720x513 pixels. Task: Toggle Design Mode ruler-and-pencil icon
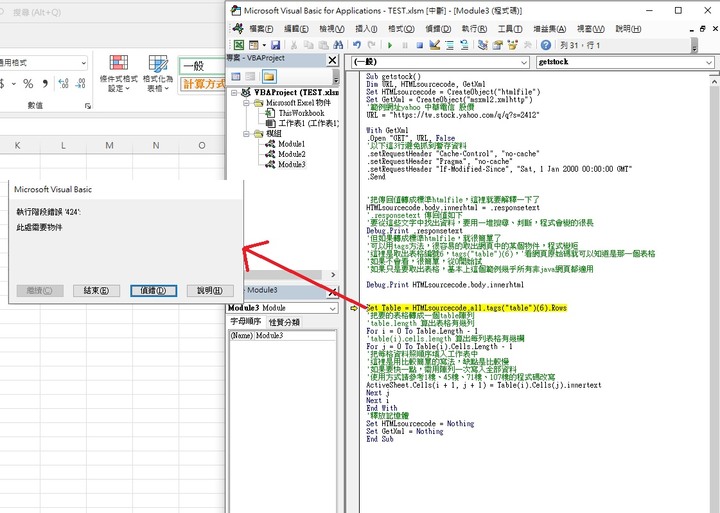(434, 45)
